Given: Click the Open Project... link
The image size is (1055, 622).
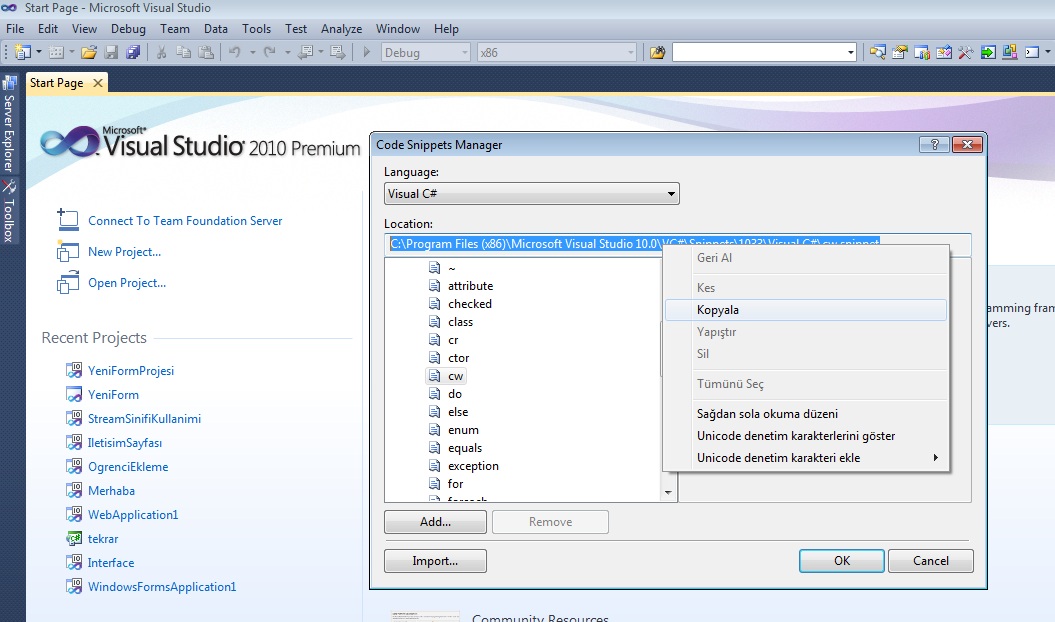Looking at the screenshot, I should pos(127,283).
